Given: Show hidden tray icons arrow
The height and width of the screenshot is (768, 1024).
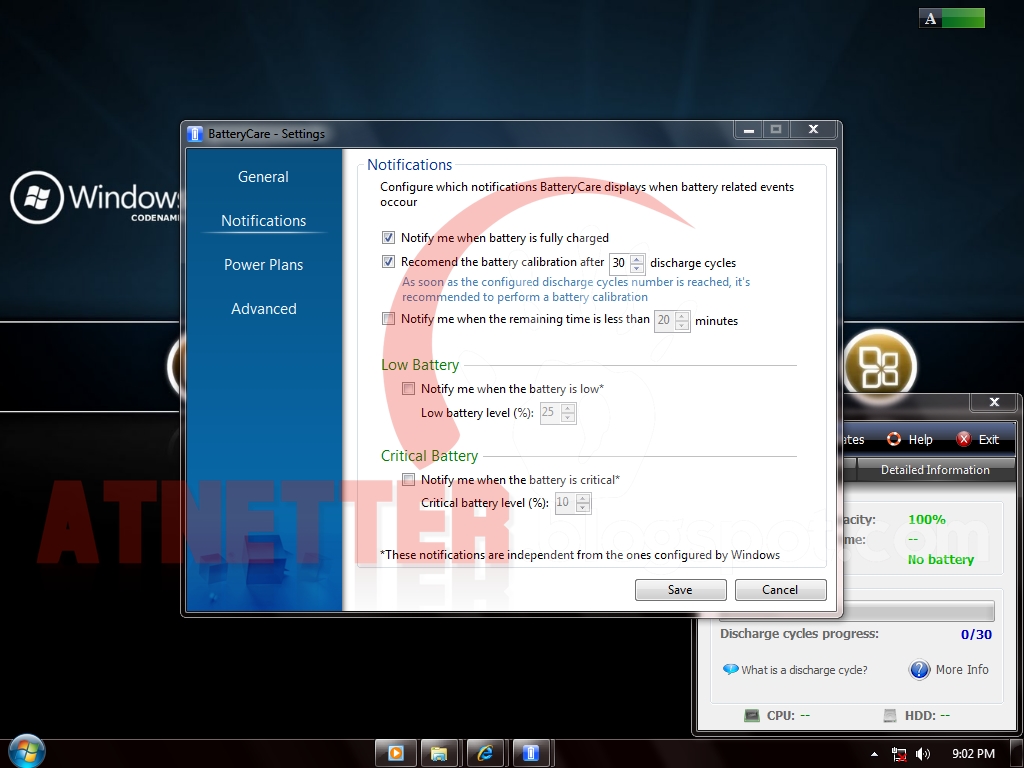Looking at the screenshot, I should coord(874,754).
